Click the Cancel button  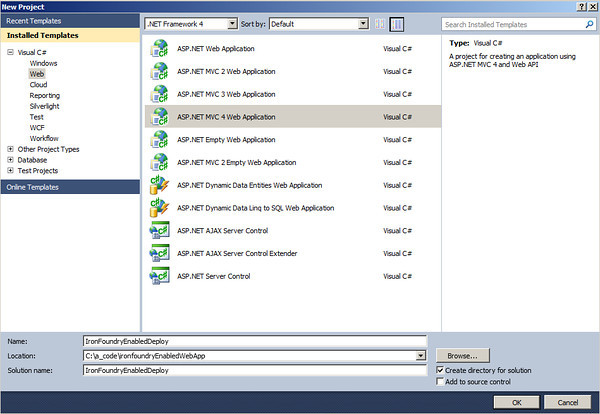click(x=567, y=402)
